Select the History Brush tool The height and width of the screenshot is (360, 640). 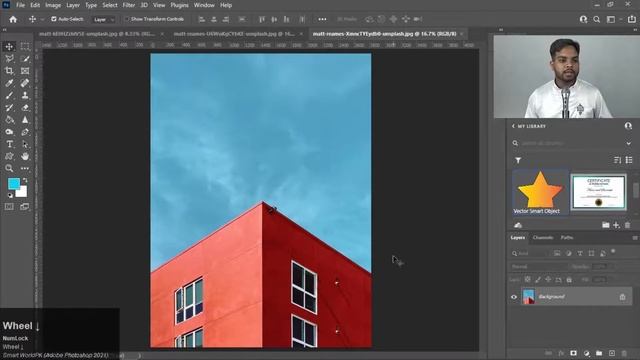9,108
